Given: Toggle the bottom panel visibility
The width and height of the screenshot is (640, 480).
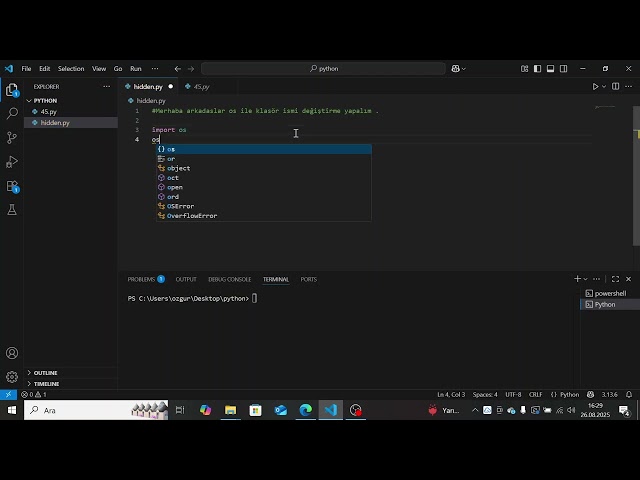Looking at the screenshot, I should tap(551, 69).
